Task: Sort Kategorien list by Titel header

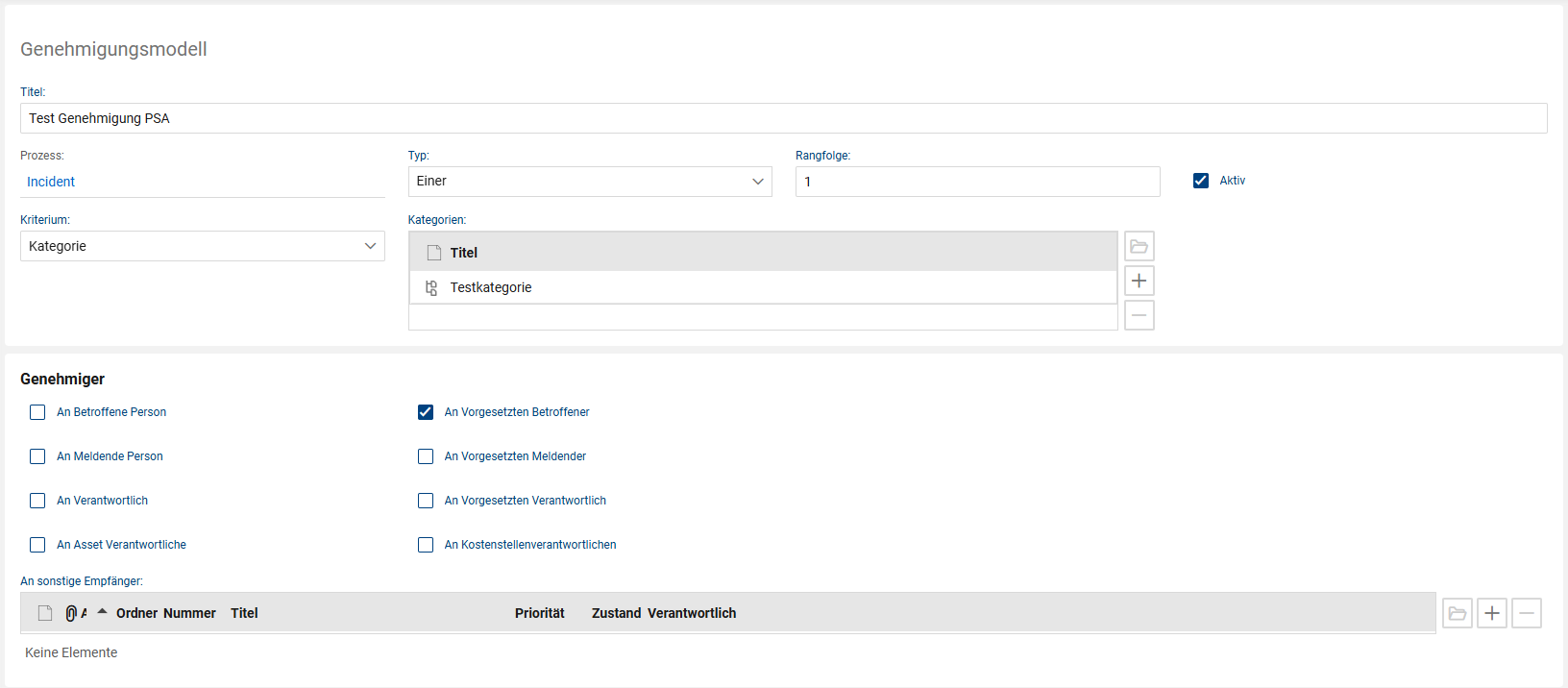Action: pyautogui.click(x=464, y=253)
